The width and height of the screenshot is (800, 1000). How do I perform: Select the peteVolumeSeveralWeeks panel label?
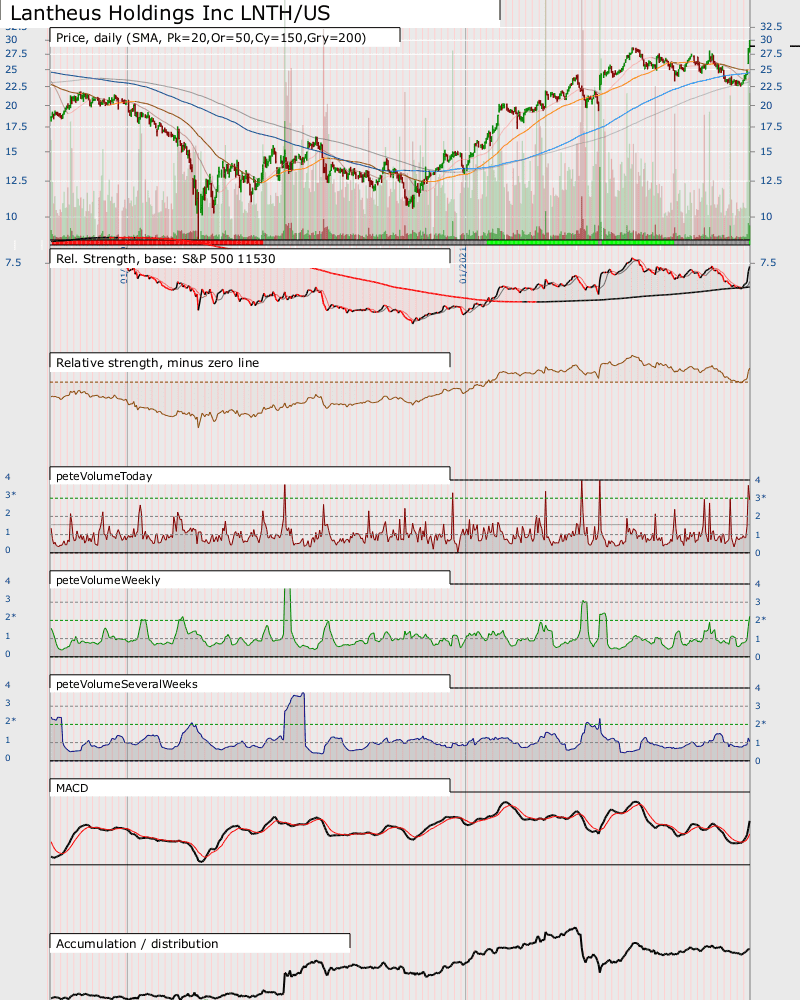(x=127, y=684)
